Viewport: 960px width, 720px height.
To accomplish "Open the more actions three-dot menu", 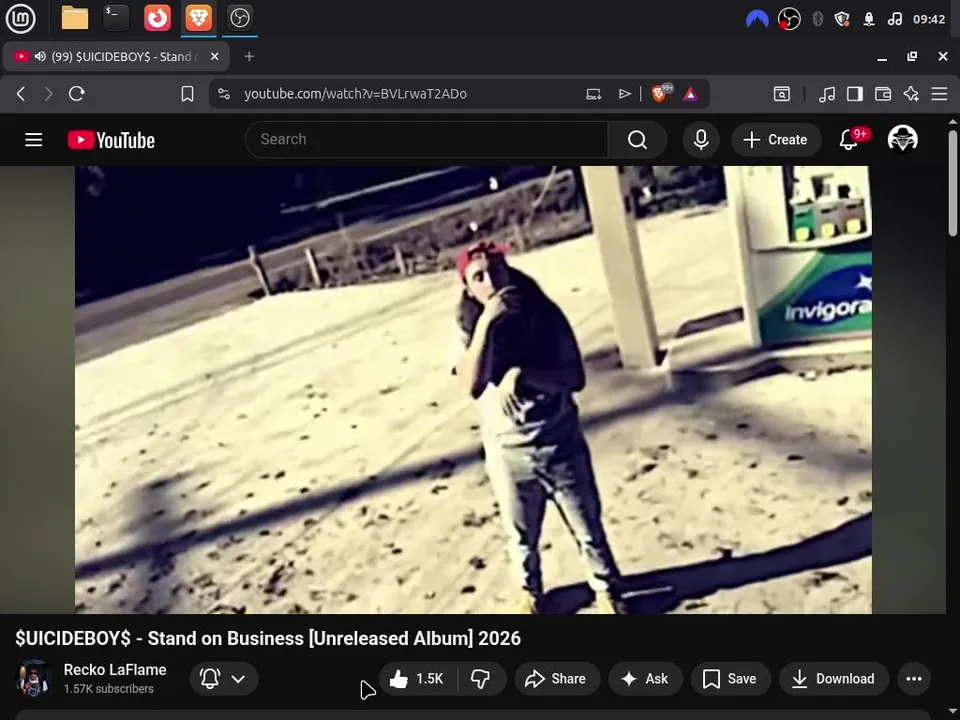I will coord(914,678).
